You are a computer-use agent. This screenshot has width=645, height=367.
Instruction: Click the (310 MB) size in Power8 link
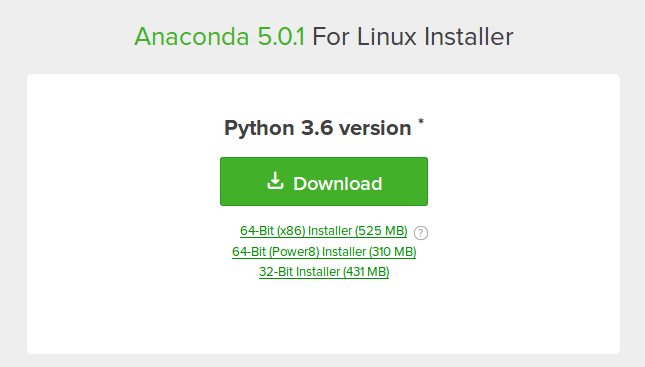[392, 252]
